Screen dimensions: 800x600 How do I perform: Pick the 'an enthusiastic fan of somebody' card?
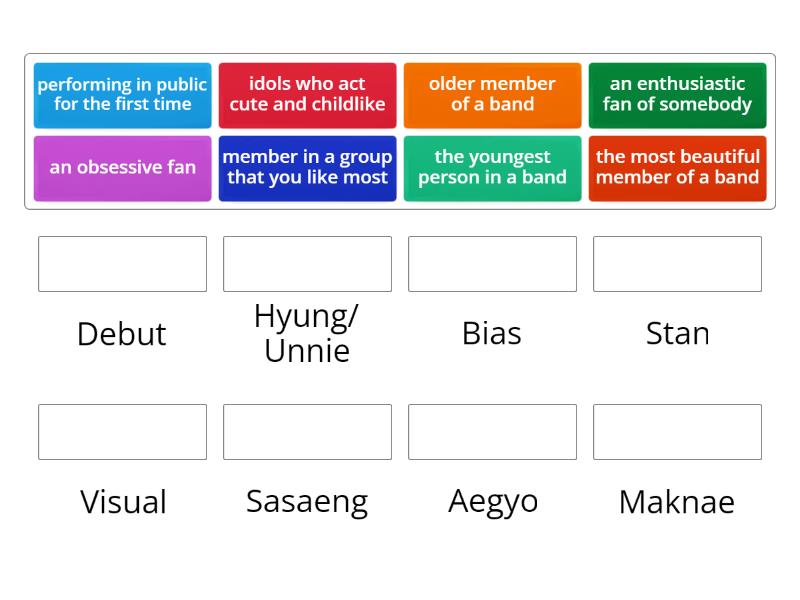pos(677,94)
